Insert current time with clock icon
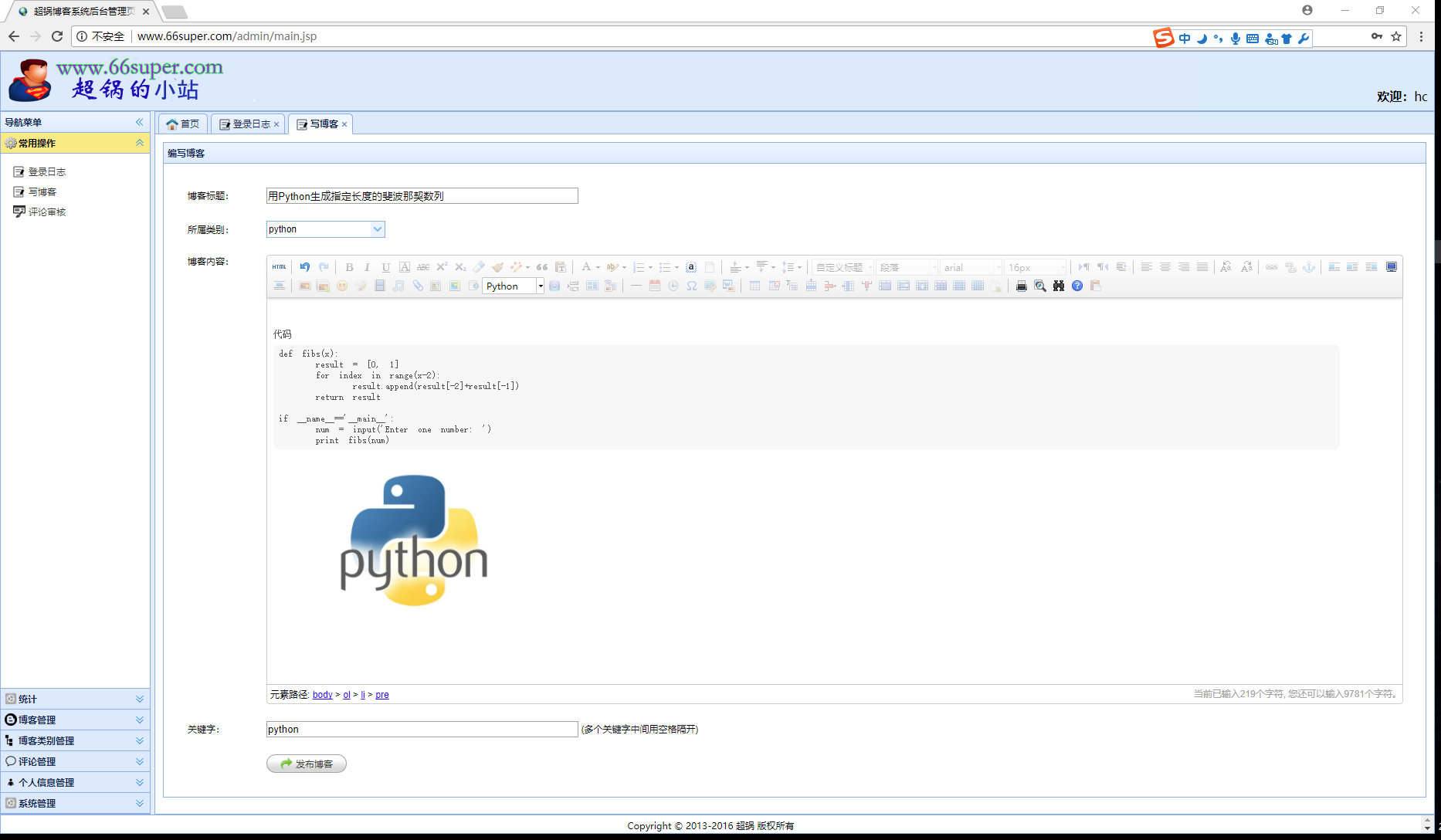Screen dimensions: 1441x840 point(673,286)
